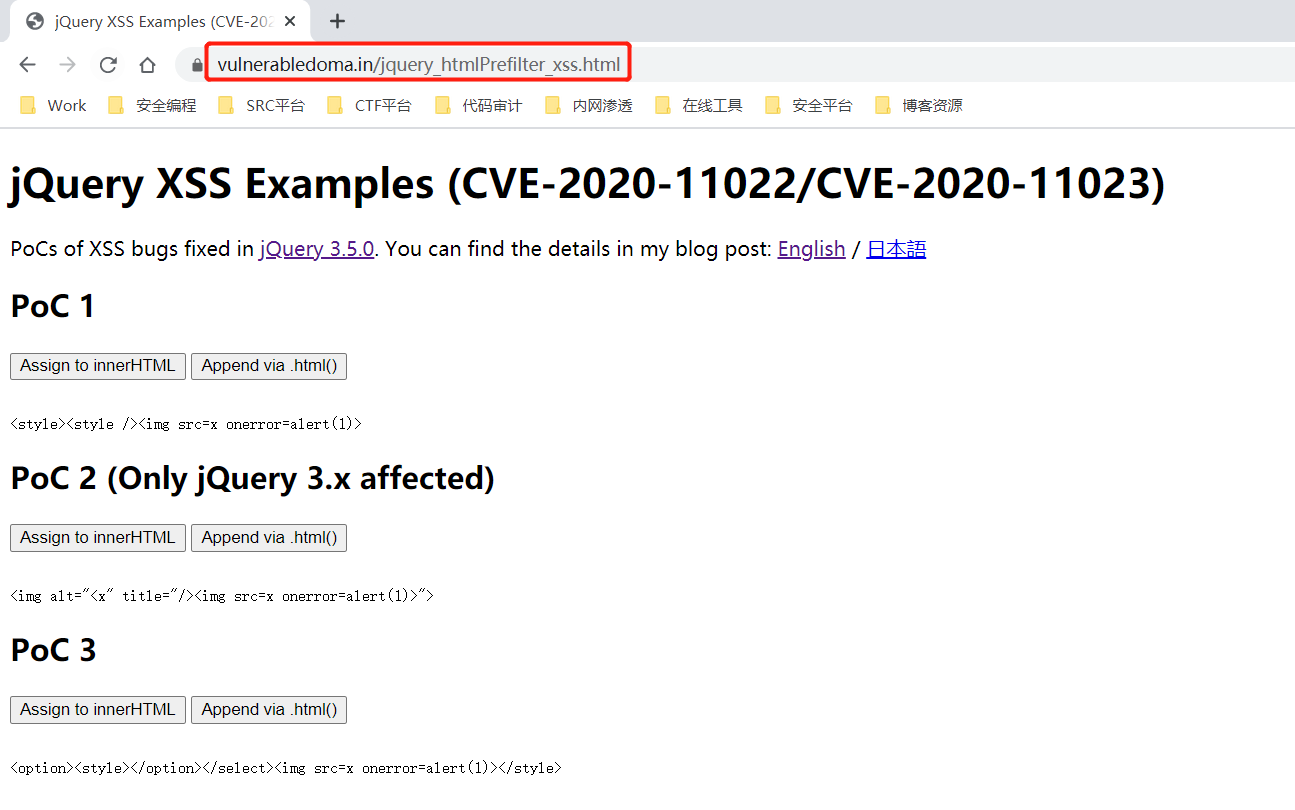Open the Work bookmark folder
Viewport: 1295px width, 810px height.
click(x=54, y=105)
